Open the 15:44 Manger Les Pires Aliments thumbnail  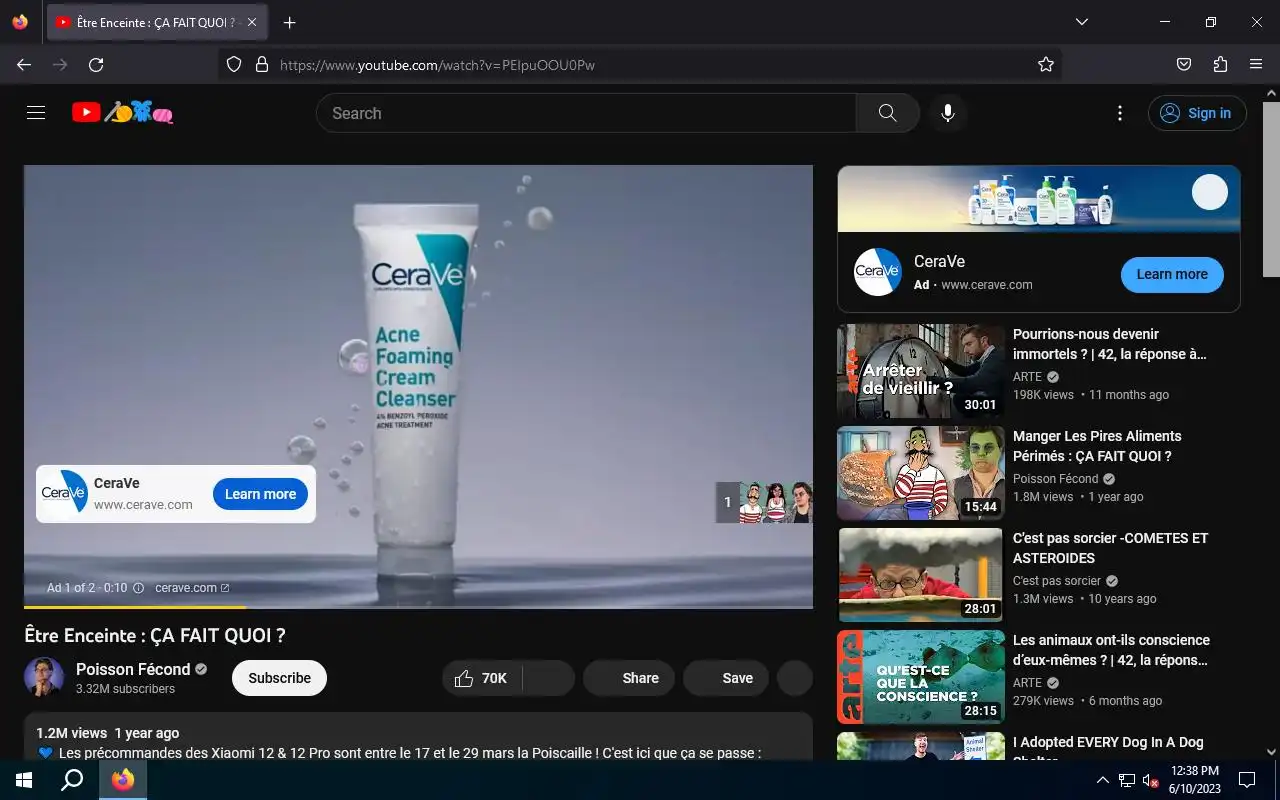click(x=921, y=473)
